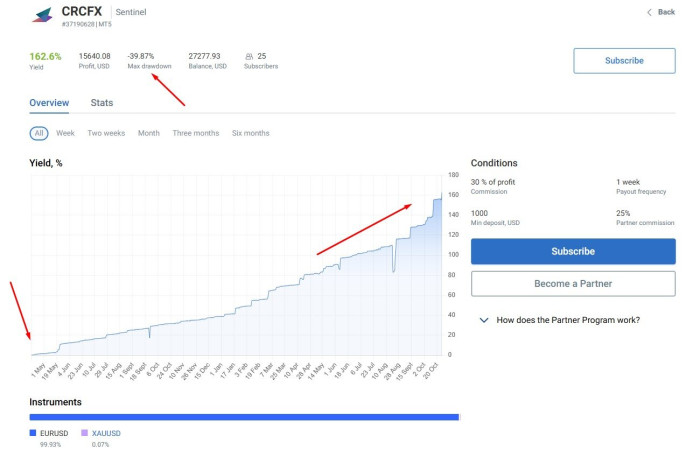Screen dimensions: 700x450
Task: Select the Six months time range
Action: [251, 133]
